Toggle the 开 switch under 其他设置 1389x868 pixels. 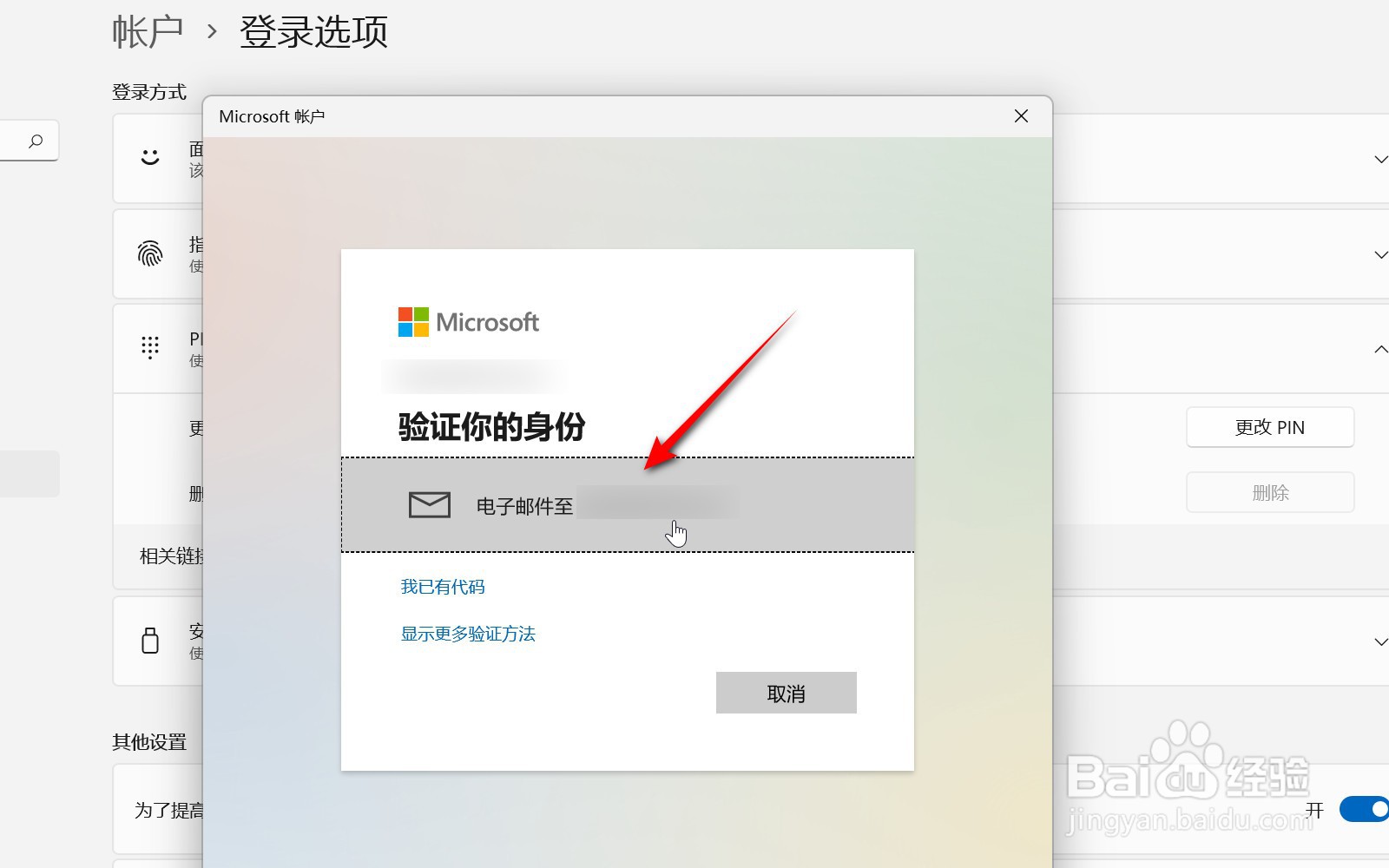pyautogui.click(x=1365, y=809)
